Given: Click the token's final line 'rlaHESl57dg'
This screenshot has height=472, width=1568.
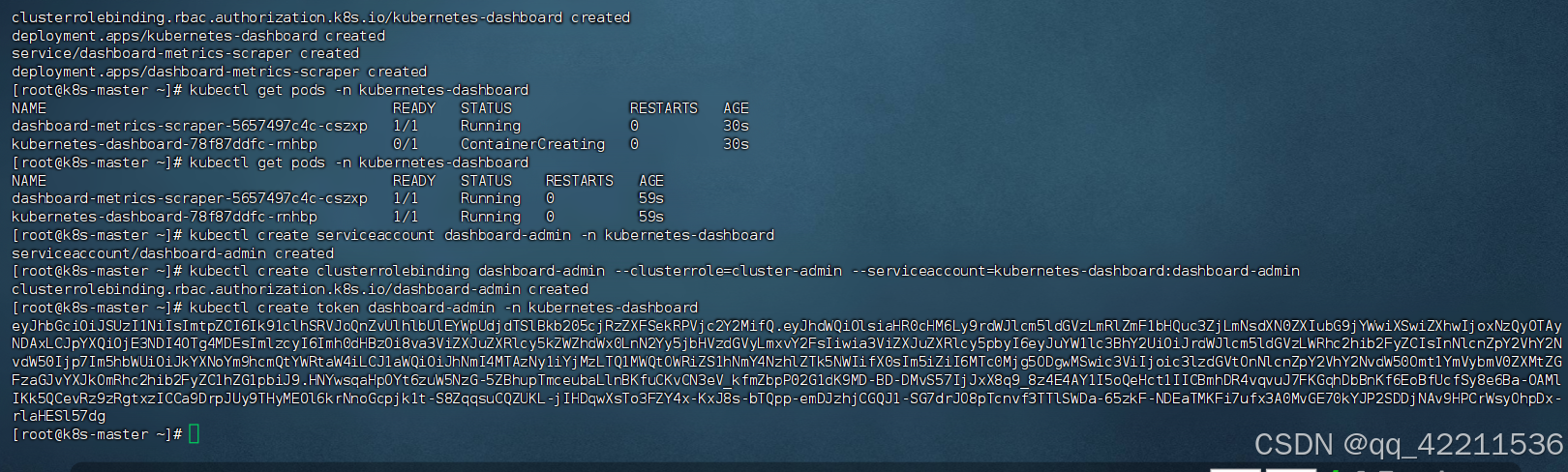Looking at the screenshot, I should [x=58, y=416].
